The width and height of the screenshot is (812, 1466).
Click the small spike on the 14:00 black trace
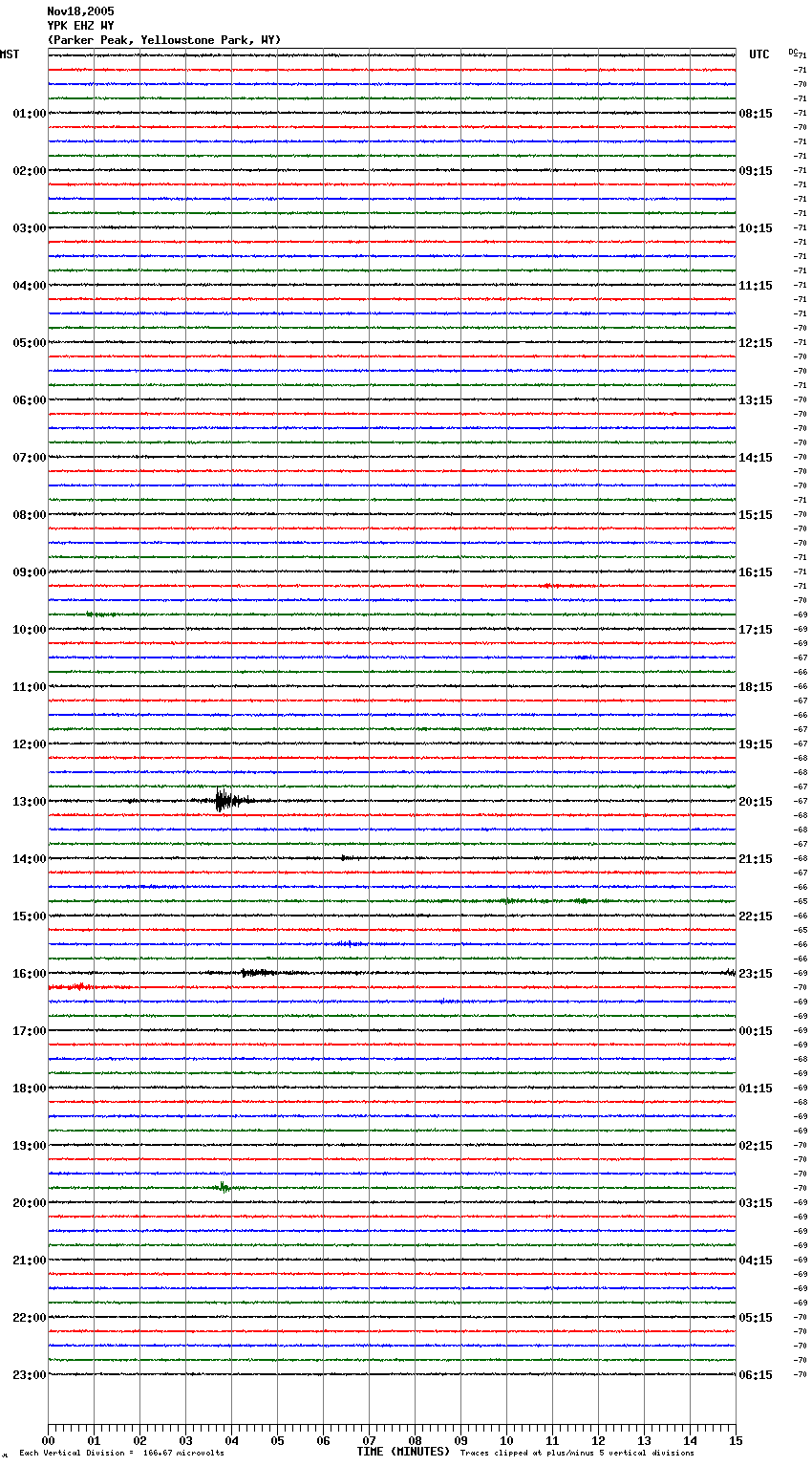click(345, 858)
